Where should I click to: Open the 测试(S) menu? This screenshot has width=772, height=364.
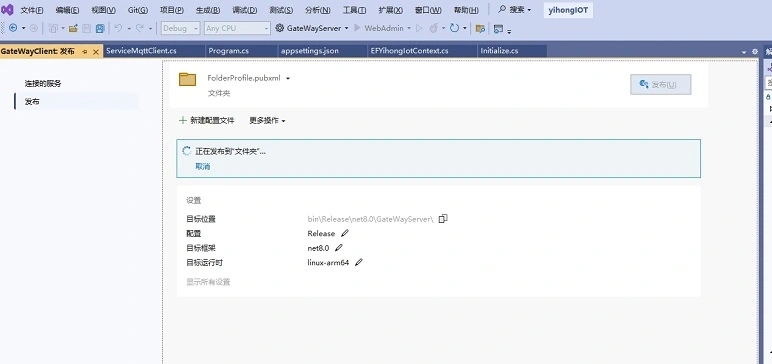pos(281,10)
